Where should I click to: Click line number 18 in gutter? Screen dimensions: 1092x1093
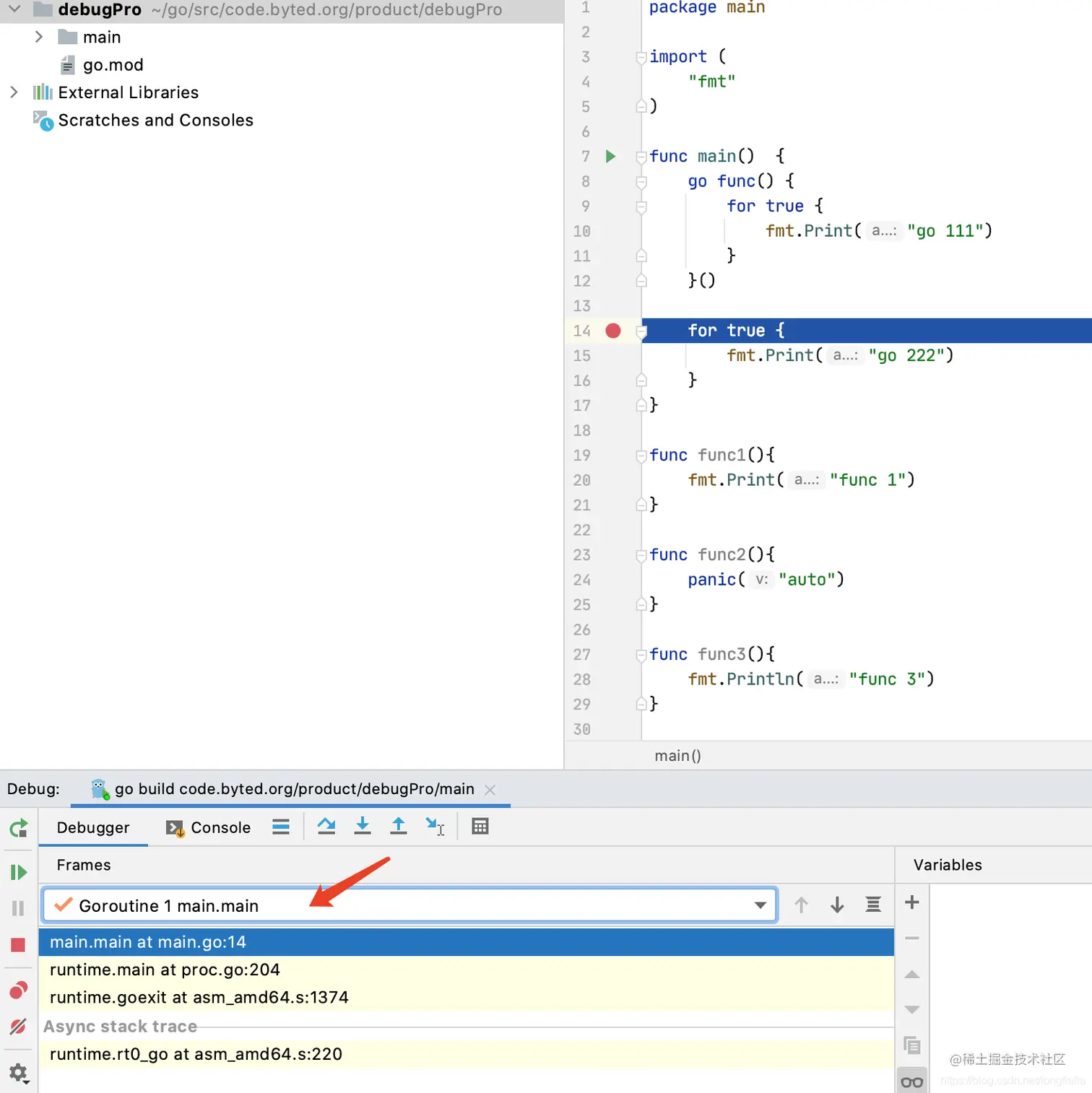(582, 430)
